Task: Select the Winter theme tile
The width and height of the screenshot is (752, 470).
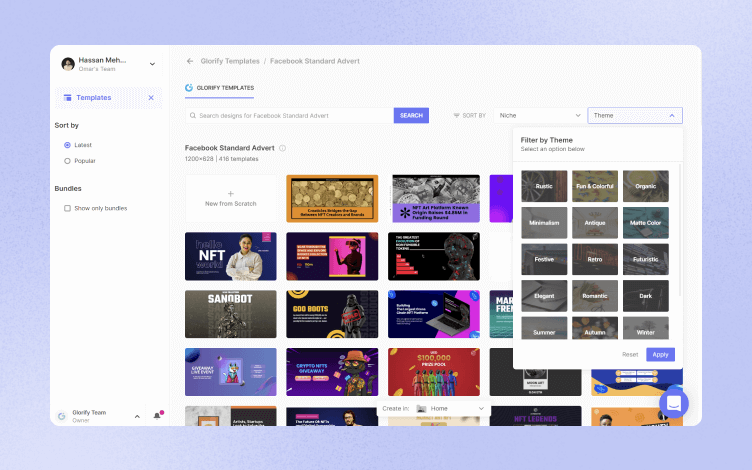Action: point(646,328)
